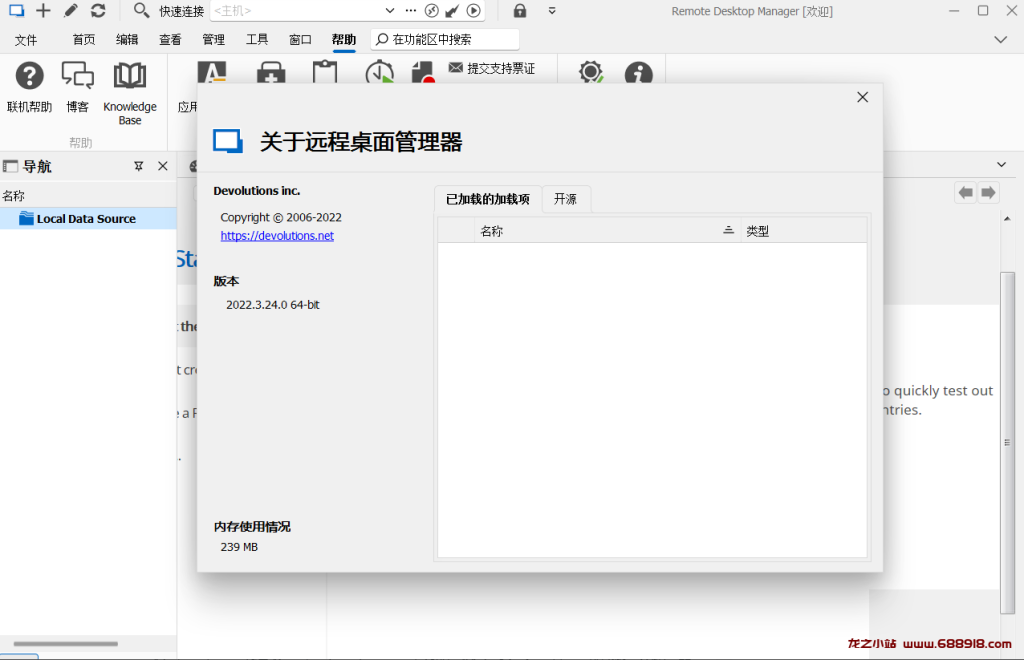Click the info circle About icon in ribbon
The width and height of the screenshot is (1024, 660).
[639, 72]
